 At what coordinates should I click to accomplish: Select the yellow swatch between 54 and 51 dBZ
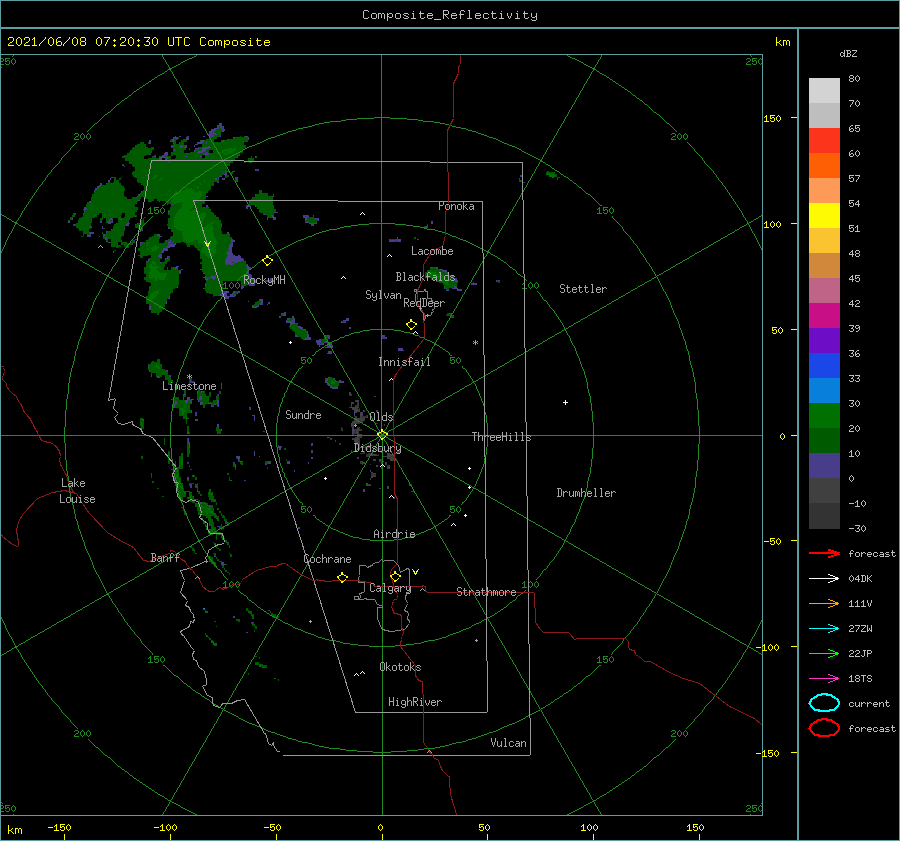click(824, 216)
